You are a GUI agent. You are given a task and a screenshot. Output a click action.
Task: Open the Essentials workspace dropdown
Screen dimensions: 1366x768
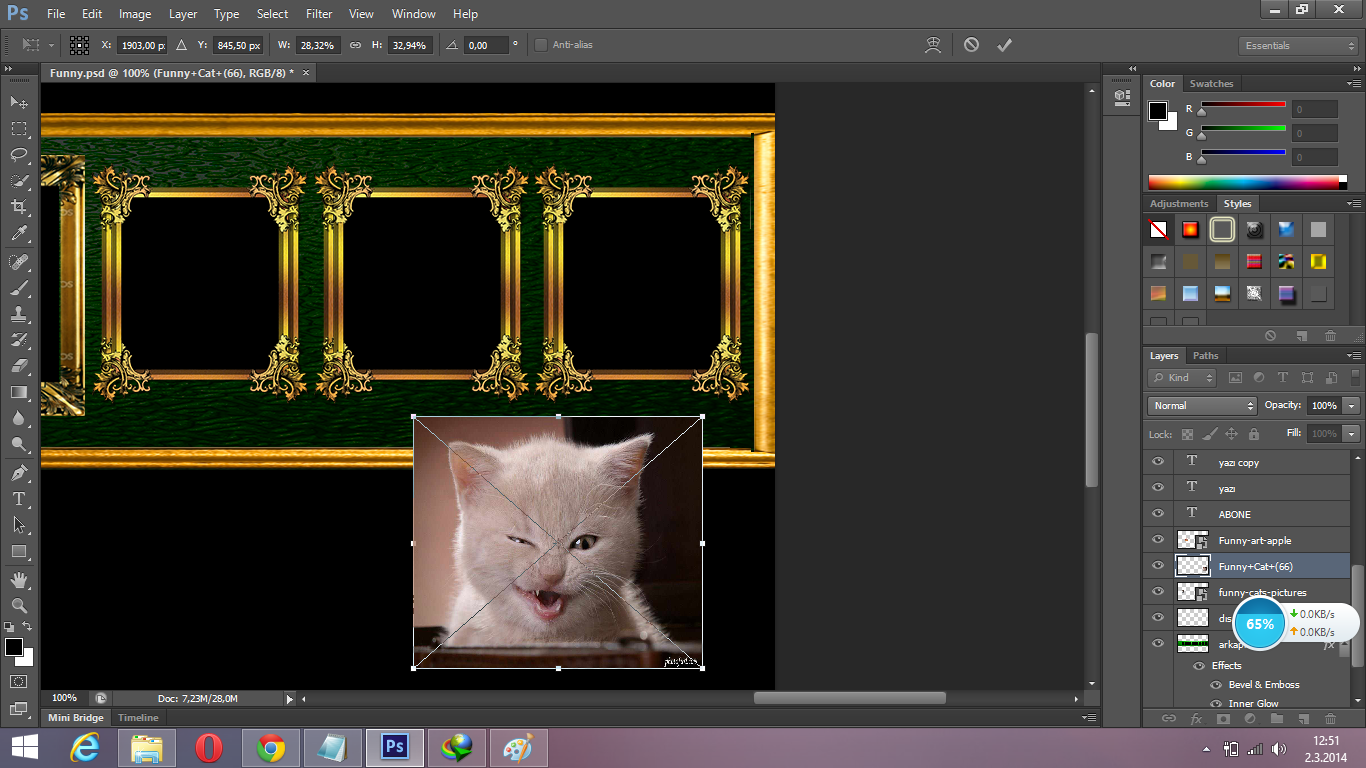(1298, 46)
